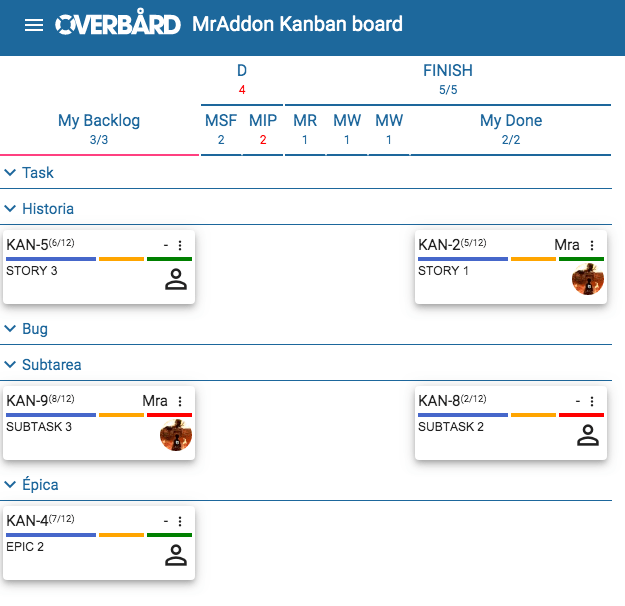
Task: Click unassigned person icon on KAN-5
Action: 176,279
